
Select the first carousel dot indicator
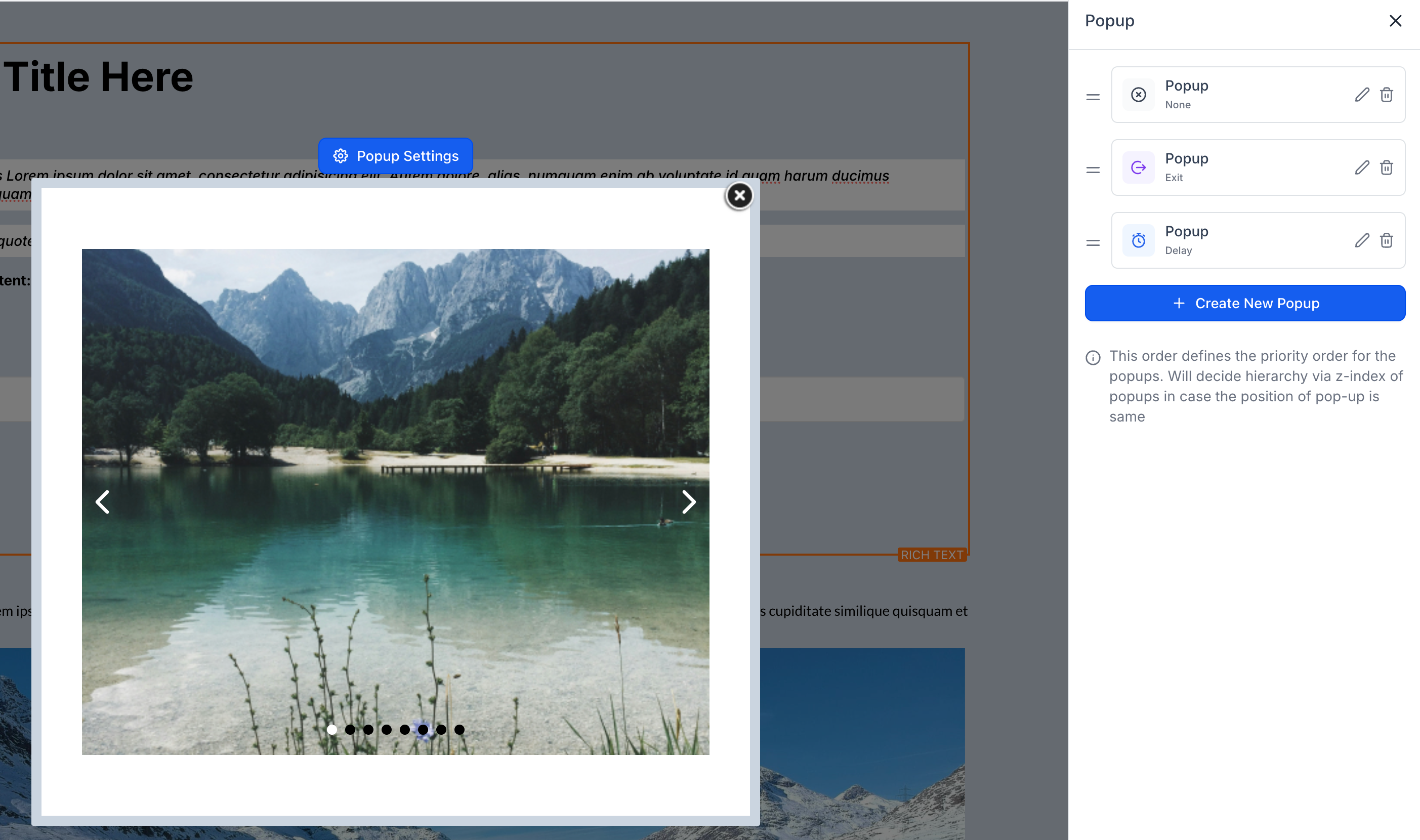[332, 730]
